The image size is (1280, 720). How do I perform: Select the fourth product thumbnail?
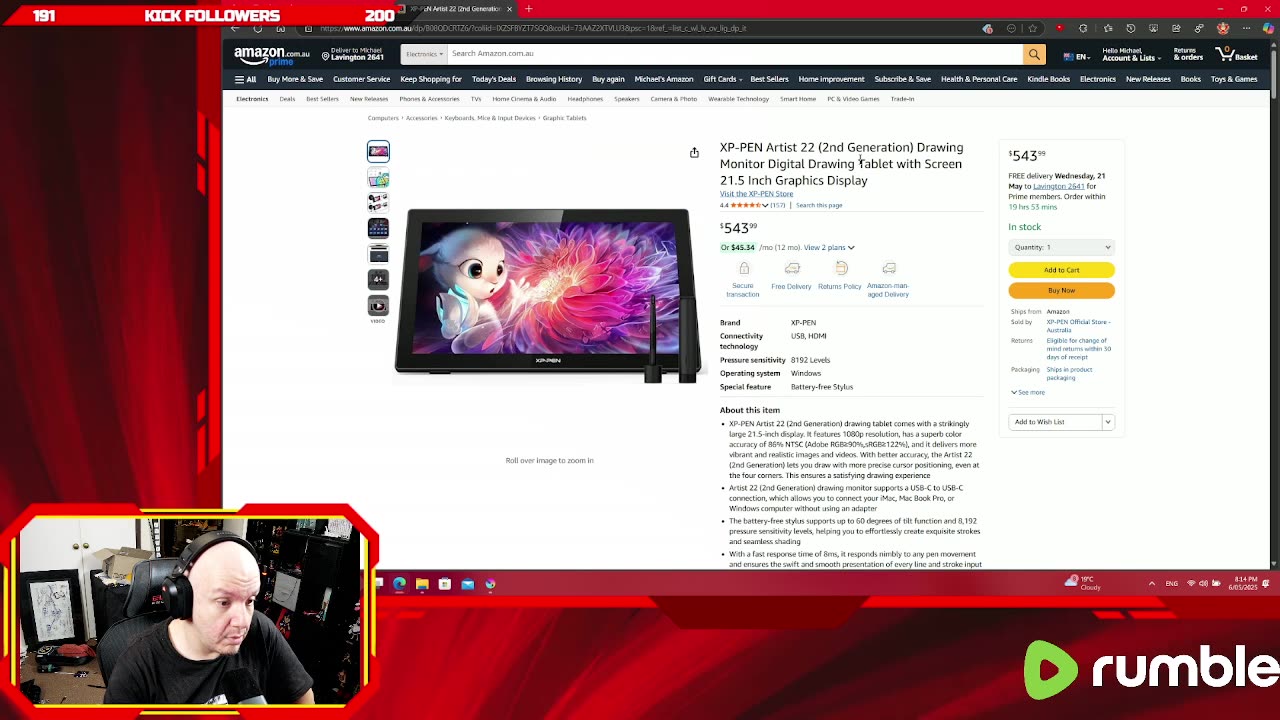(x=378, y=228)
